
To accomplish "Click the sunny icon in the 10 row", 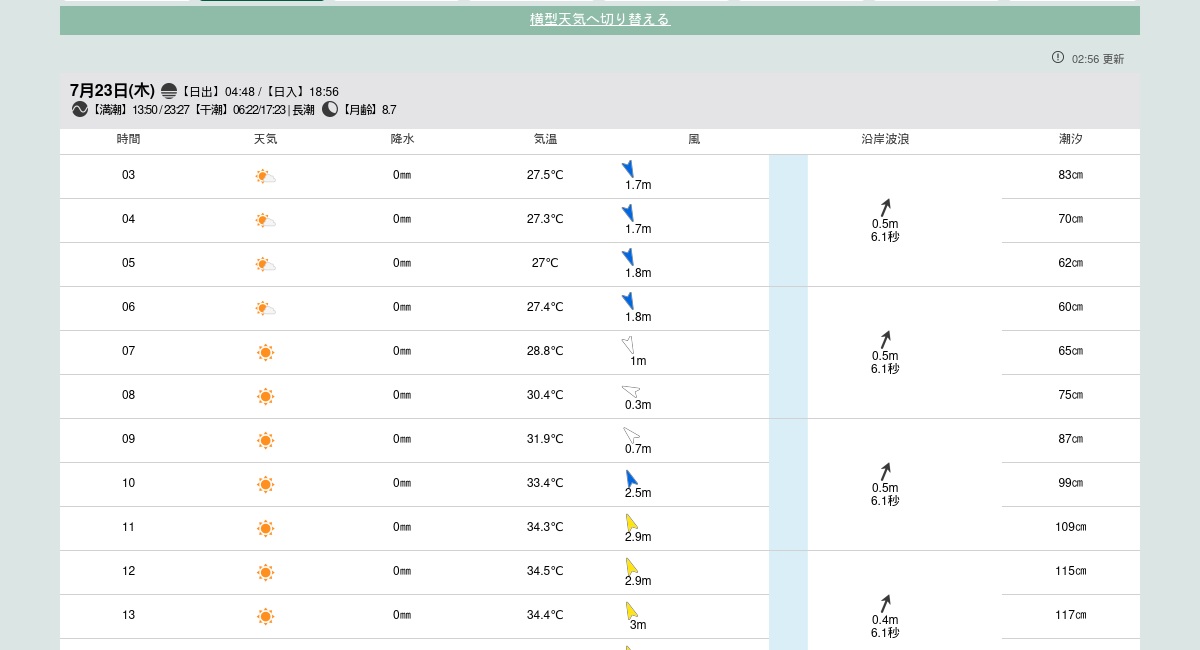I will coord(265,485).
